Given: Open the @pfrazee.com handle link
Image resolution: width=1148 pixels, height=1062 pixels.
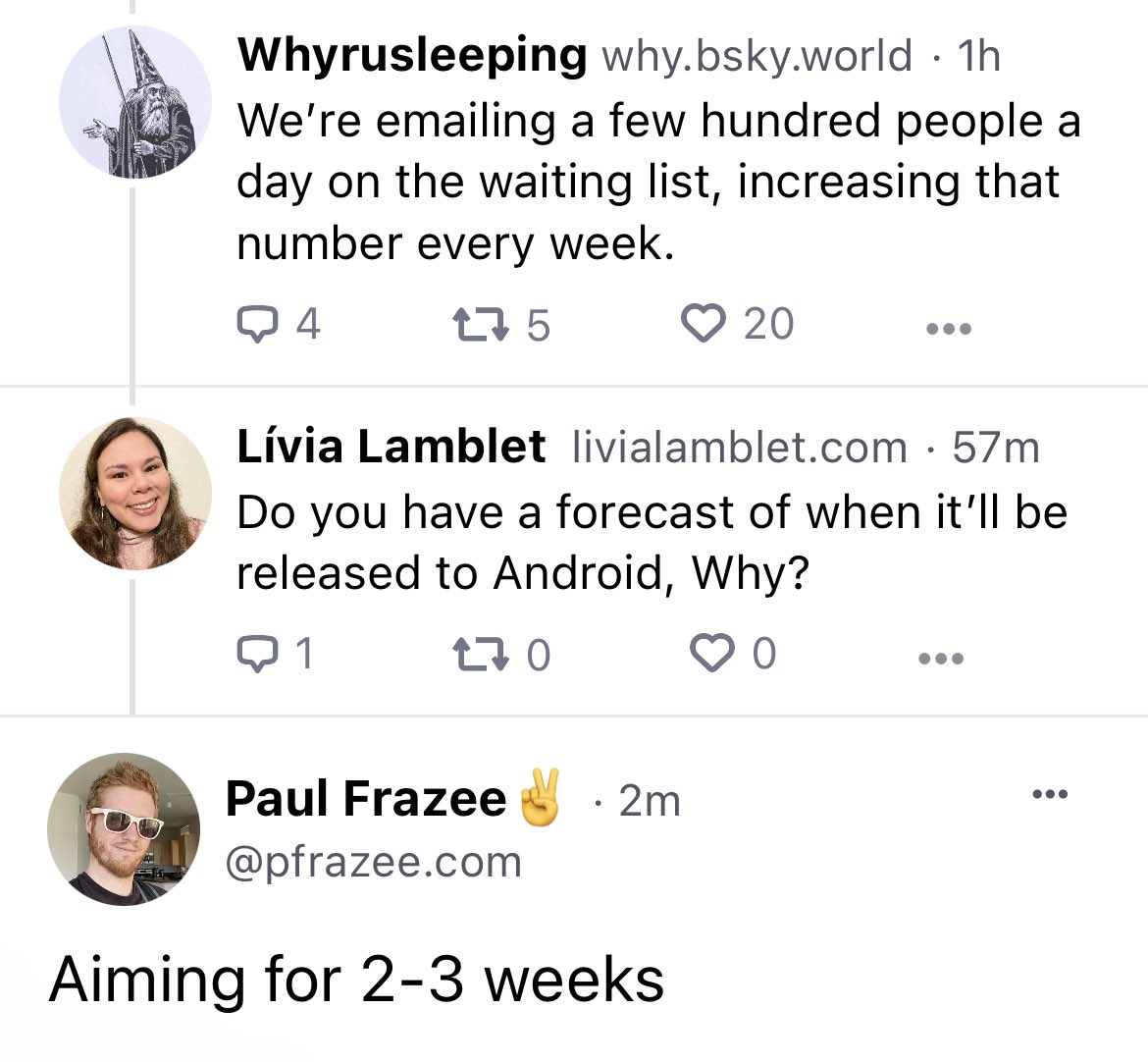Looking at the screenshot, I should tap(374, 863).
